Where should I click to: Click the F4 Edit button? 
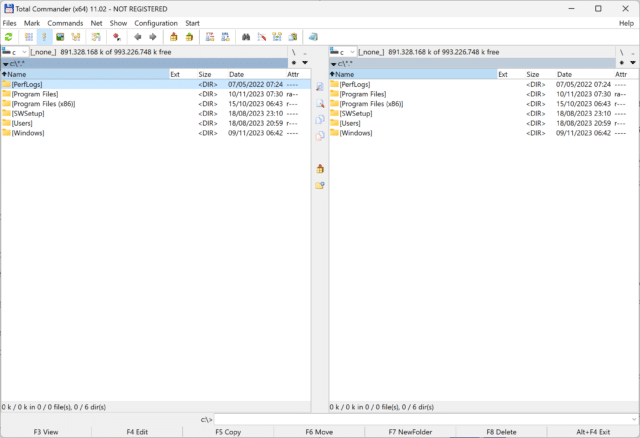(x=137, y=432)
